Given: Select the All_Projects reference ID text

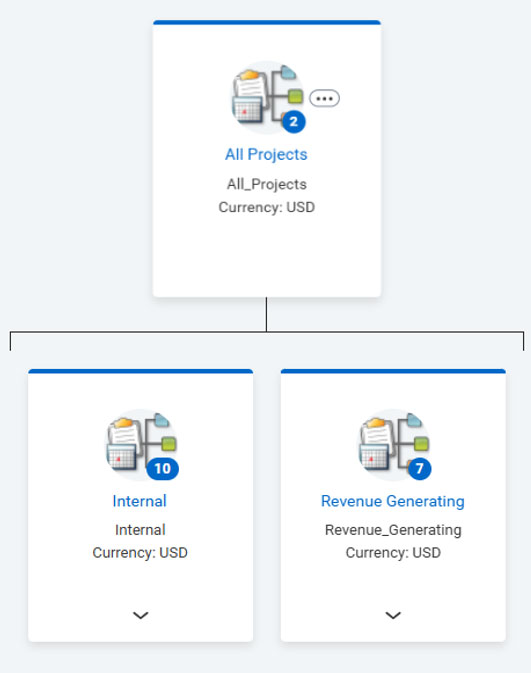Looking at the screenshot, I should coord(267,184).
